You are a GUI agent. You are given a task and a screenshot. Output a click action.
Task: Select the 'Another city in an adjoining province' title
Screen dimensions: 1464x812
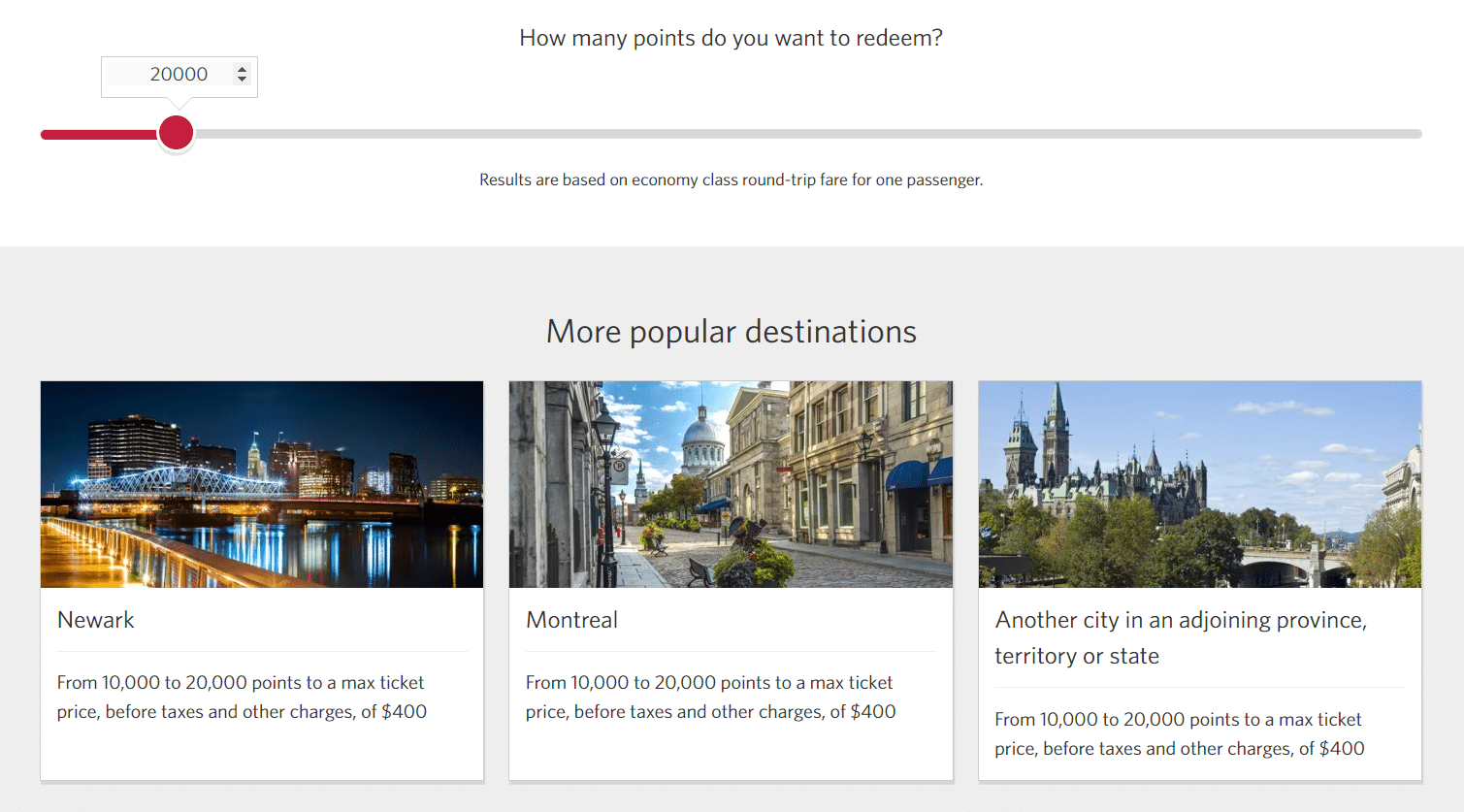point(1180,637)
